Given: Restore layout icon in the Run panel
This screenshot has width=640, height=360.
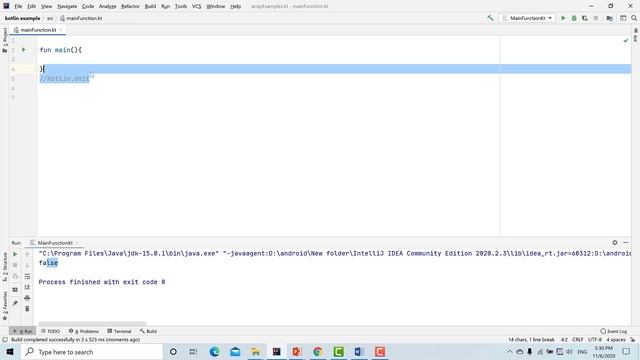Looking at the screenshot, I should coord(15,289).
